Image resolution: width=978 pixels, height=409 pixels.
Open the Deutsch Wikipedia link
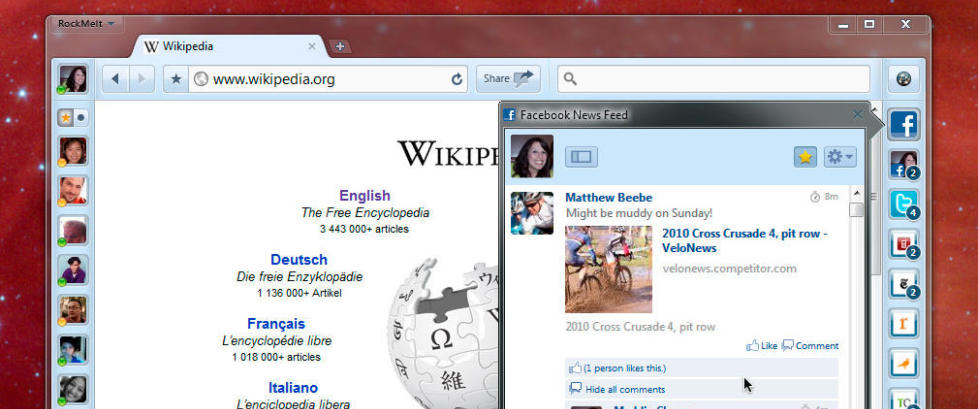[299, 259]
